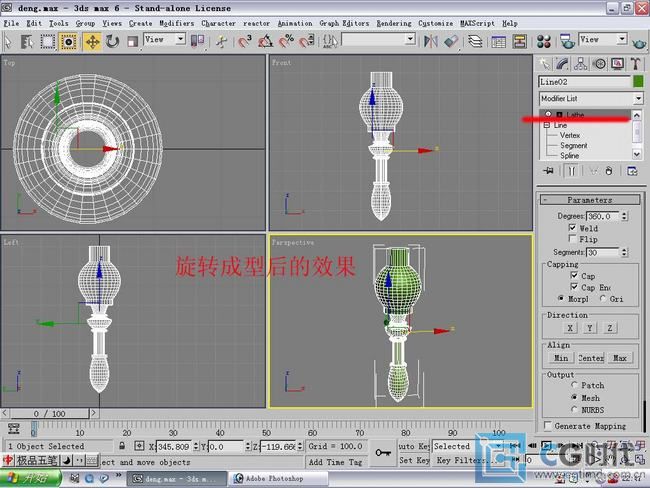This screenshot has width=650, height=488.
Task: Enable Generate Mapping Coords checkbox
Action: tap(548, 426)
